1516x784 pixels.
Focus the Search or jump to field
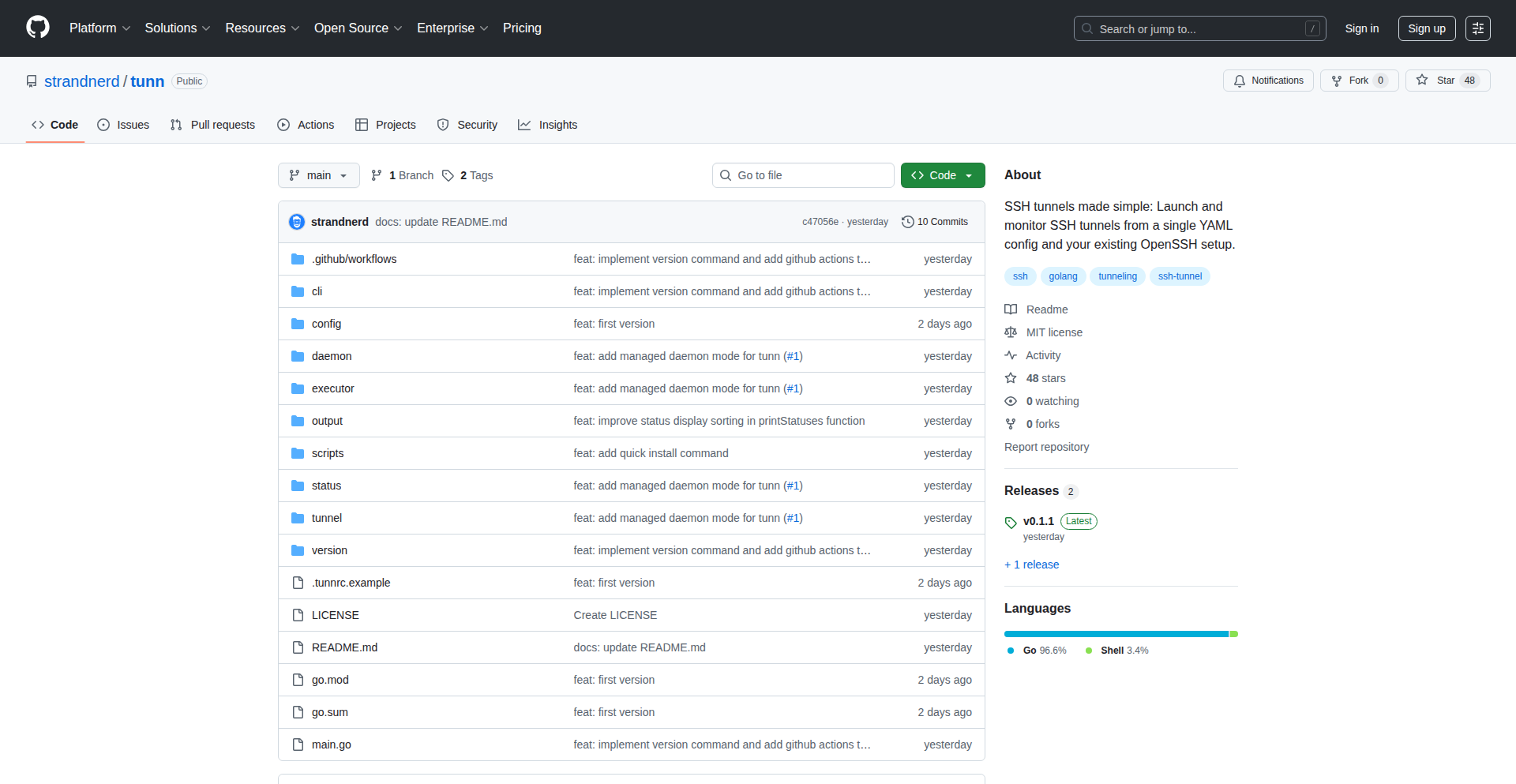click(x=1199, y=28)
